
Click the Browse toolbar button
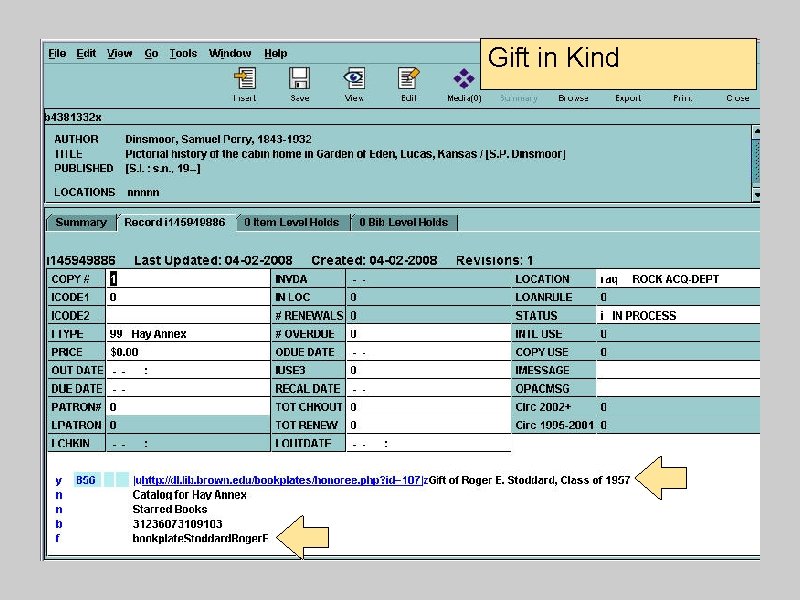[573, 98]
